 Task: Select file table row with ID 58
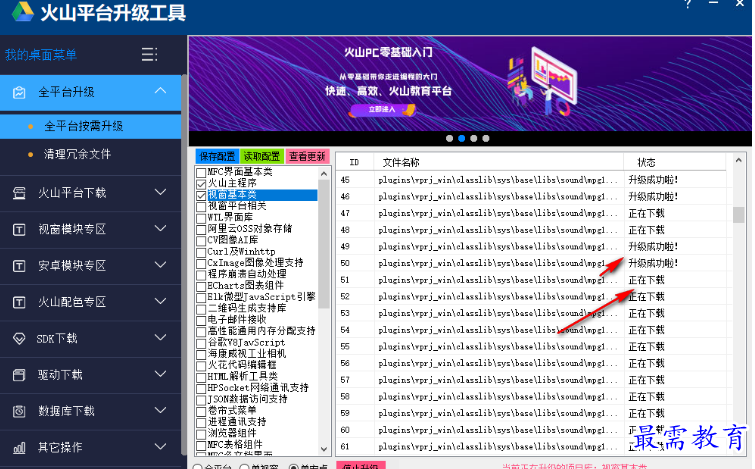click(x=531, y=397)
